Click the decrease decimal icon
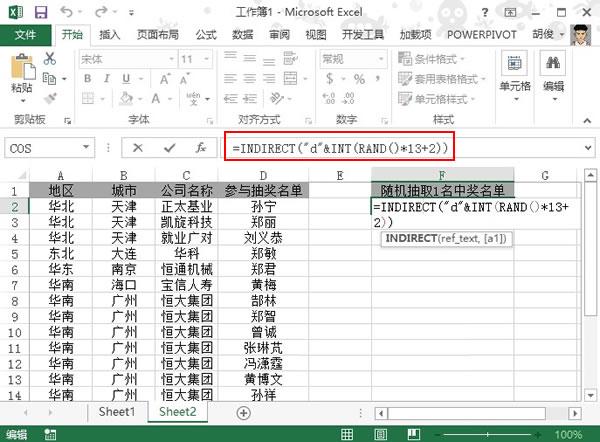This screenshot has width=600, height=442. pyautogui.click(x=348, y=98)
